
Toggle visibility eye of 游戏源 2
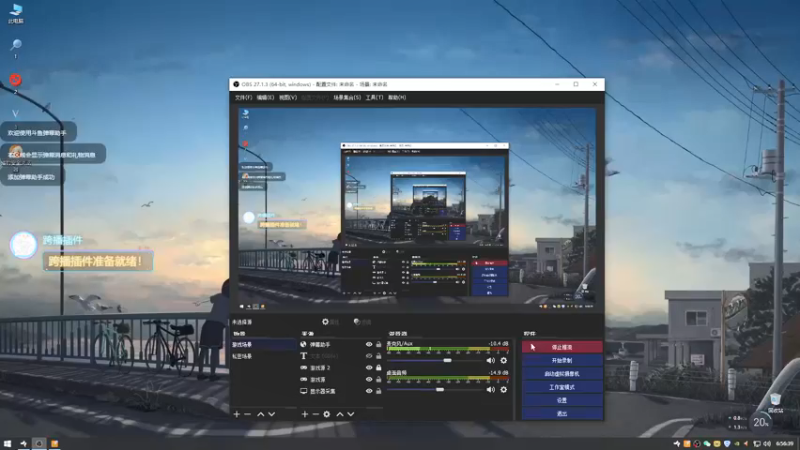(x=369, y=368)
